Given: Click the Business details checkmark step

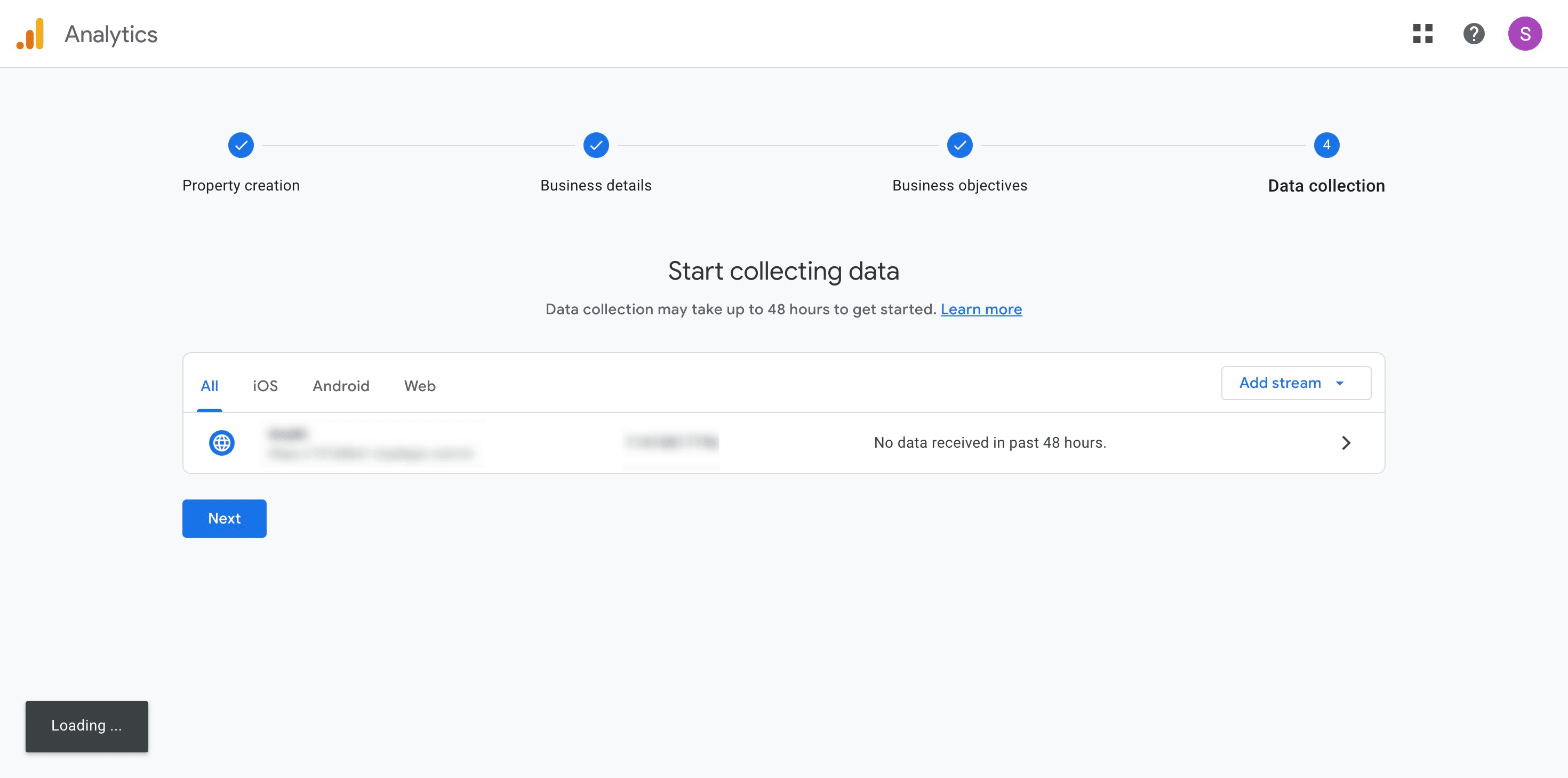Looking at the screenshot, I should tap(596, 146).
